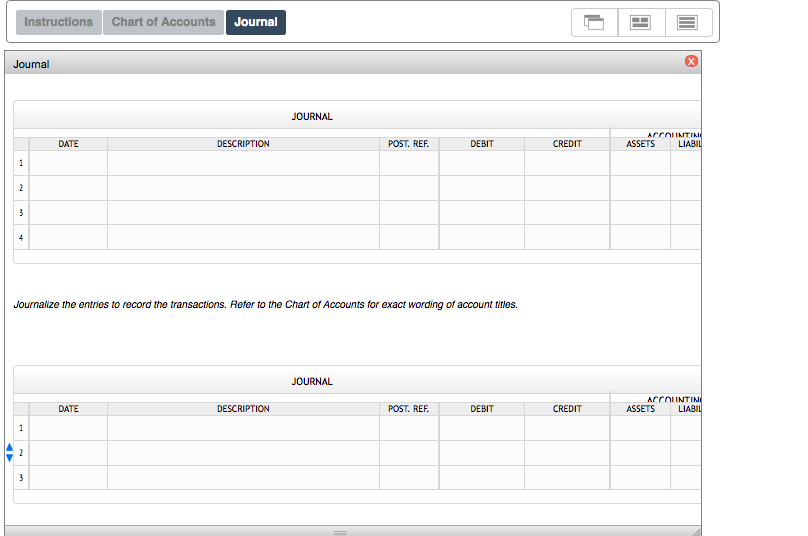
Task: Click the corner resize grip of Journal panel
Action: [696, 531]
